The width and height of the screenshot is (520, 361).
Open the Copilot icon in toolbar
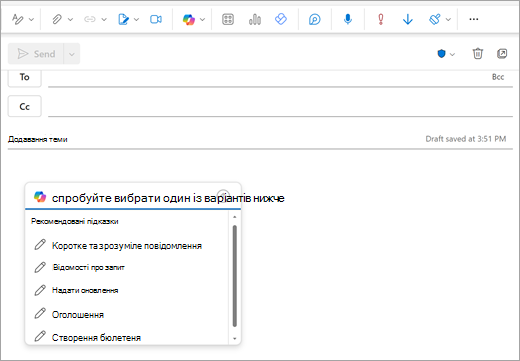pyautogui.click(x=189, y=19)
